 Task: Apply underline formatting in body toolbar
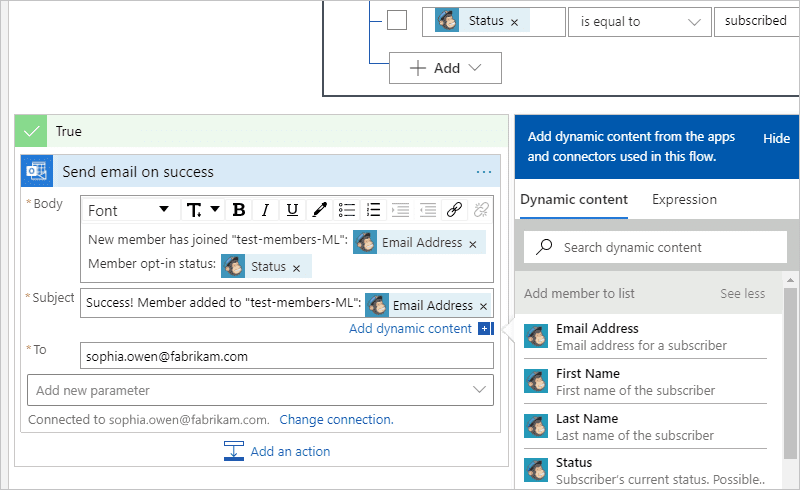(x=292, y=210)
